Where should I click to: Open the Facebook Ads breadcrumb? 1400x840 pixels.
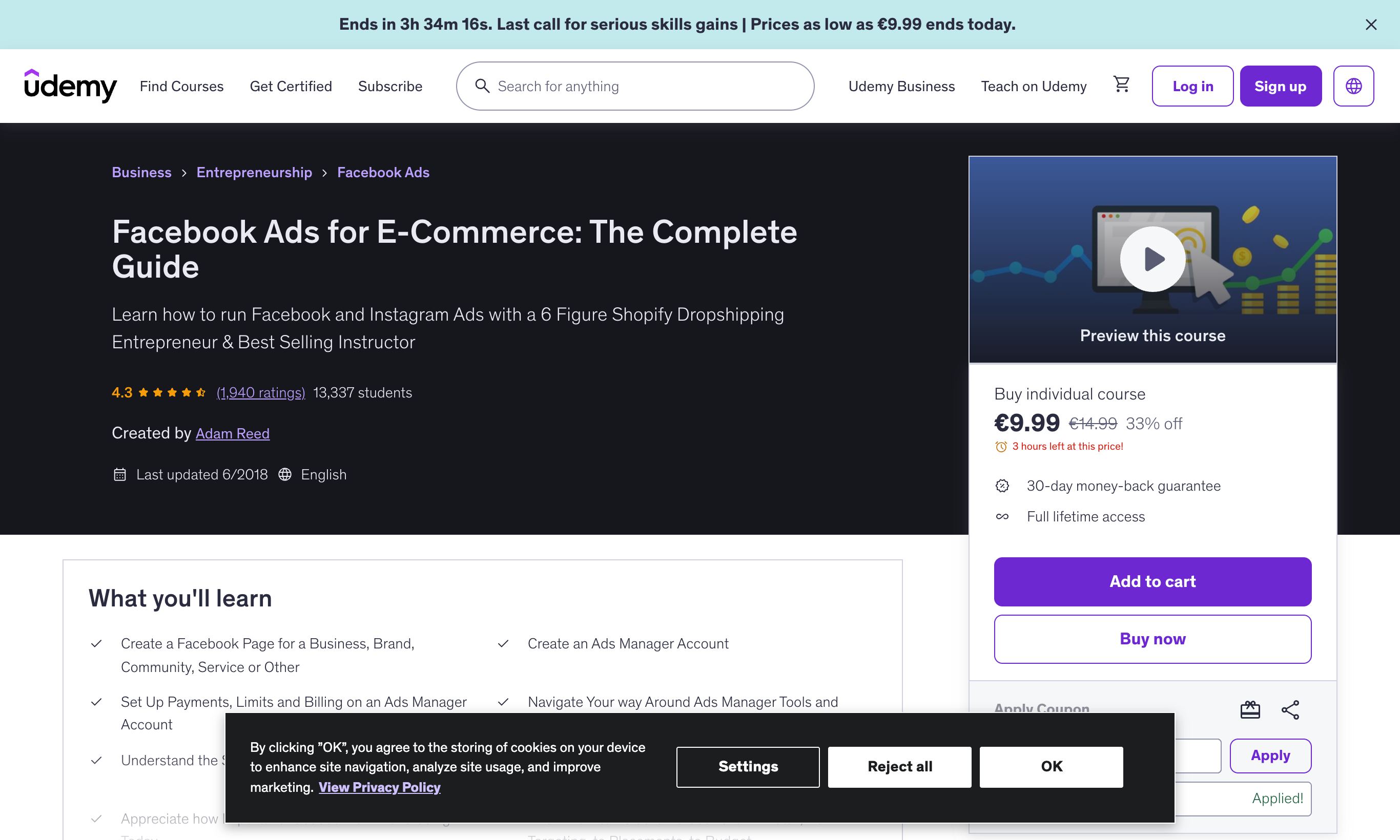383,172
